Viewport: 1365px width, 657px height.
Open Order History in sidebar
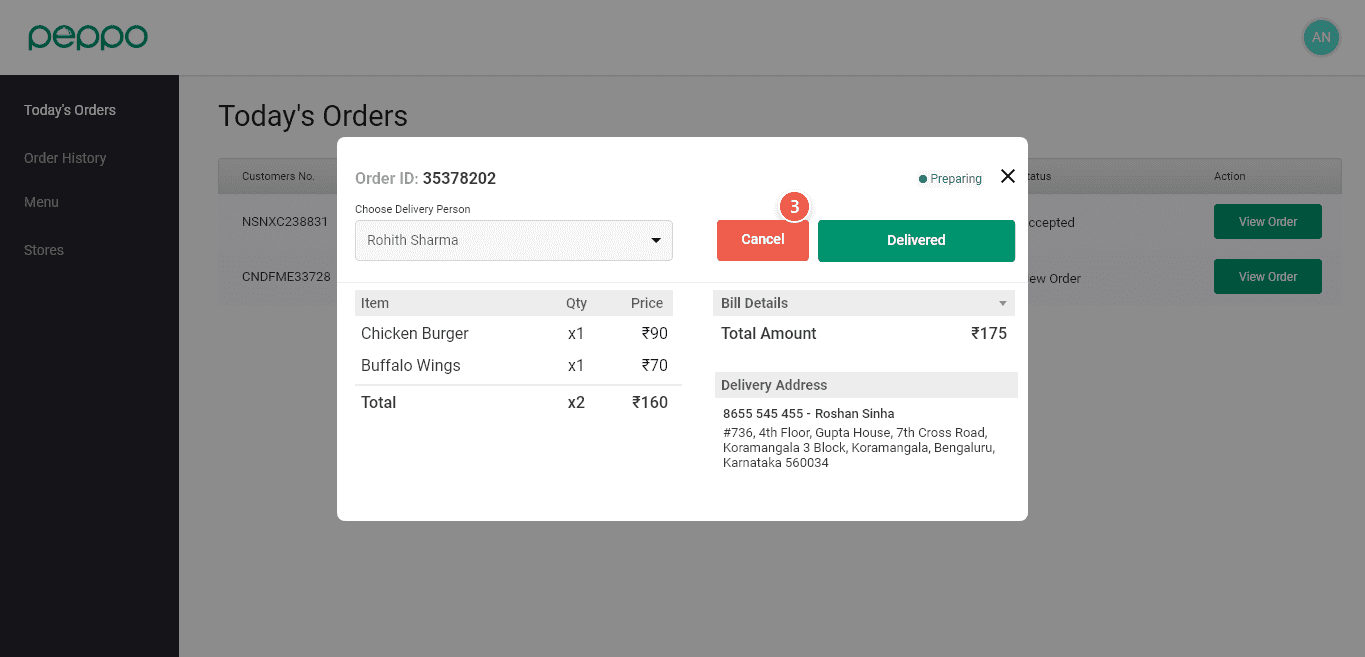[x=65, y=158]
